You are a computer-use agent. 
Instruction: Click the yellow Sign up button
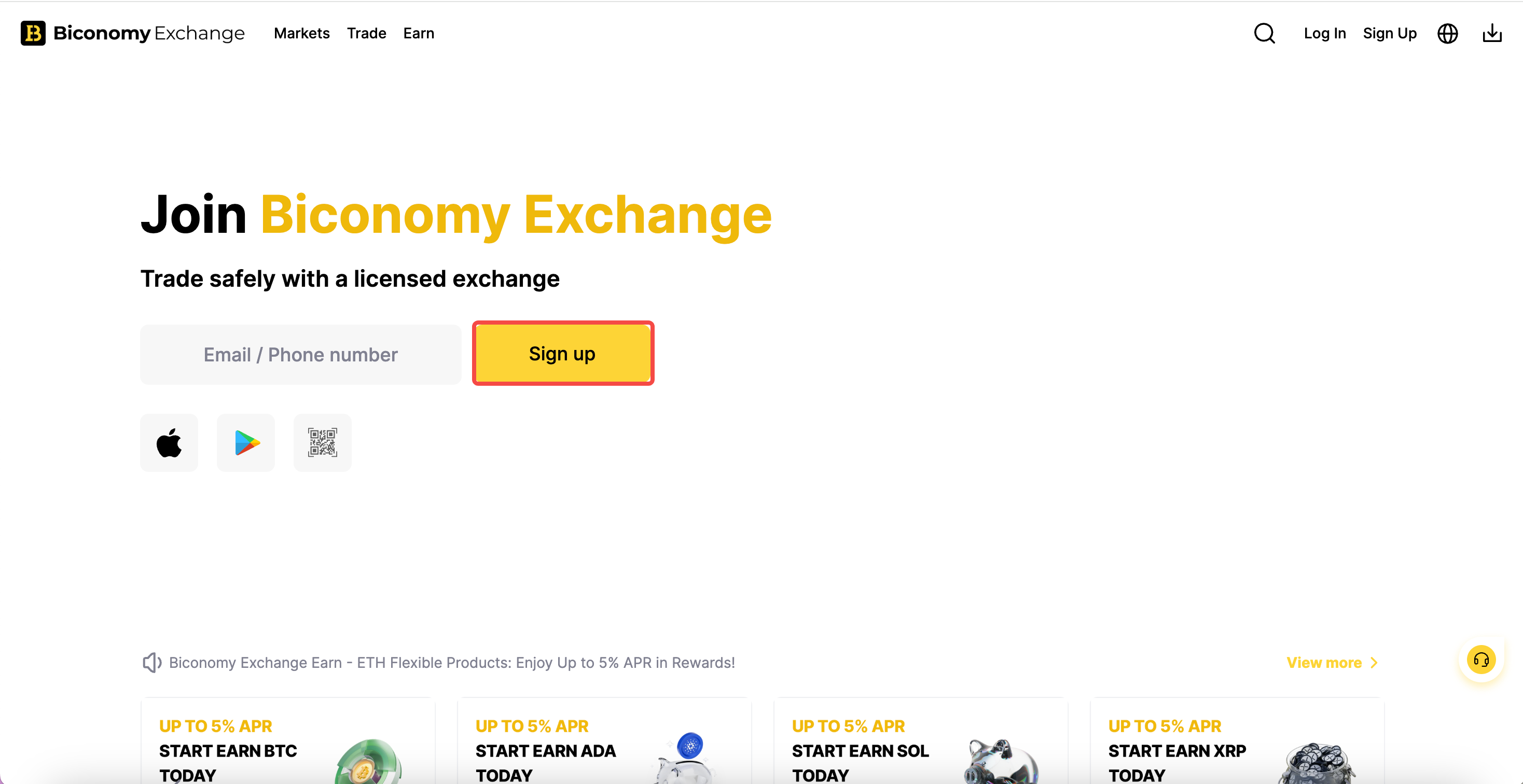click(x=563, y=353)
